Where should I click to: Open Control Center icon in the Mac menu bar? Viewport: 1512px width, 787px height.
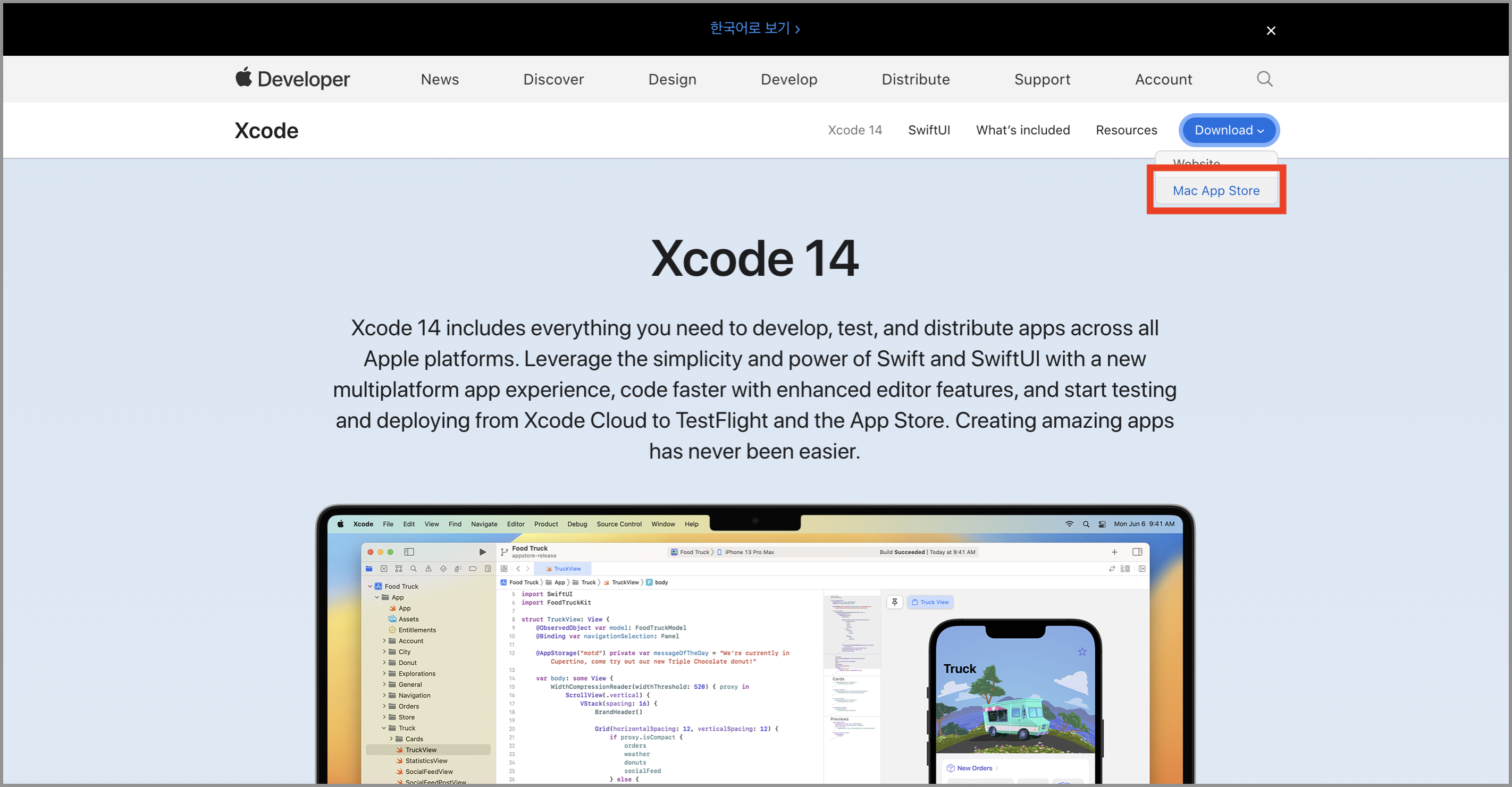click(x=1101, y=524)
